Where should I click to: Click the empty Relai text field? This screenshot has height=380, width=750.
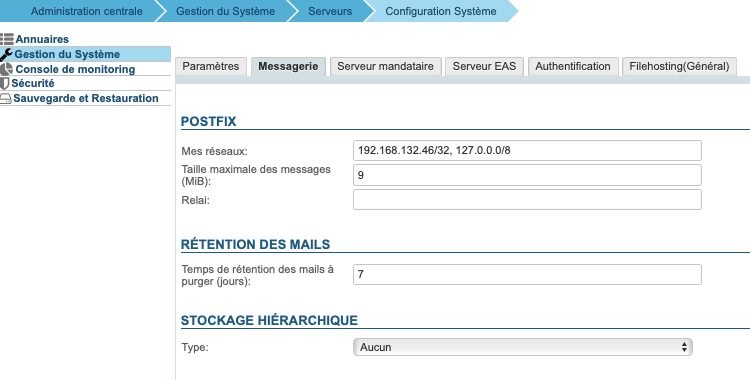pyautogui.click(x=527, y=200)
